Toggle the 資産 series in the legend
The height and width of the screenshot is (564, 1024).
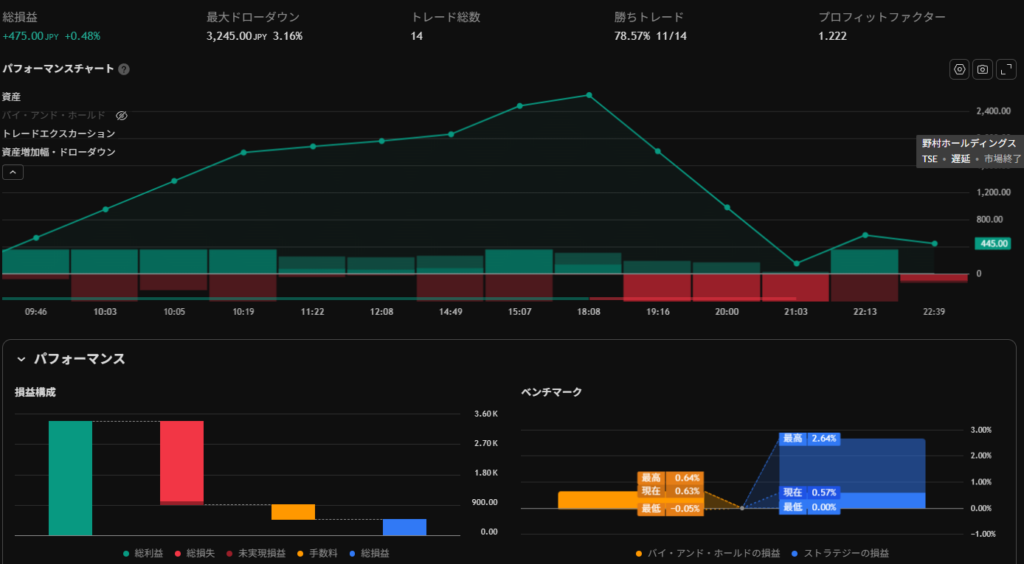(x=12, y=97)
